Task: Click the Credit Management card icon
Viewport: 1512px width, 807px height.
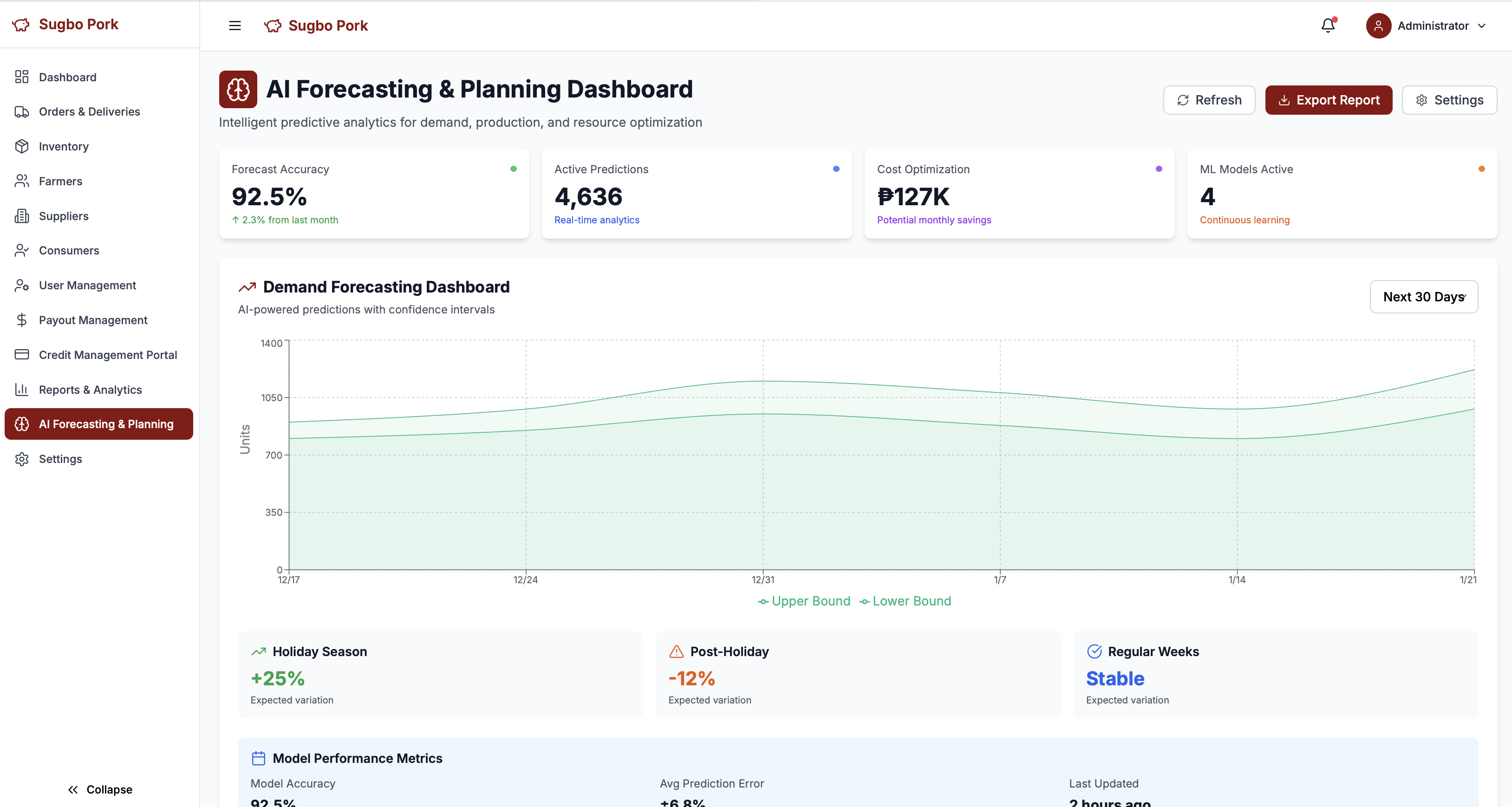Action: click(x=22, y=354)
